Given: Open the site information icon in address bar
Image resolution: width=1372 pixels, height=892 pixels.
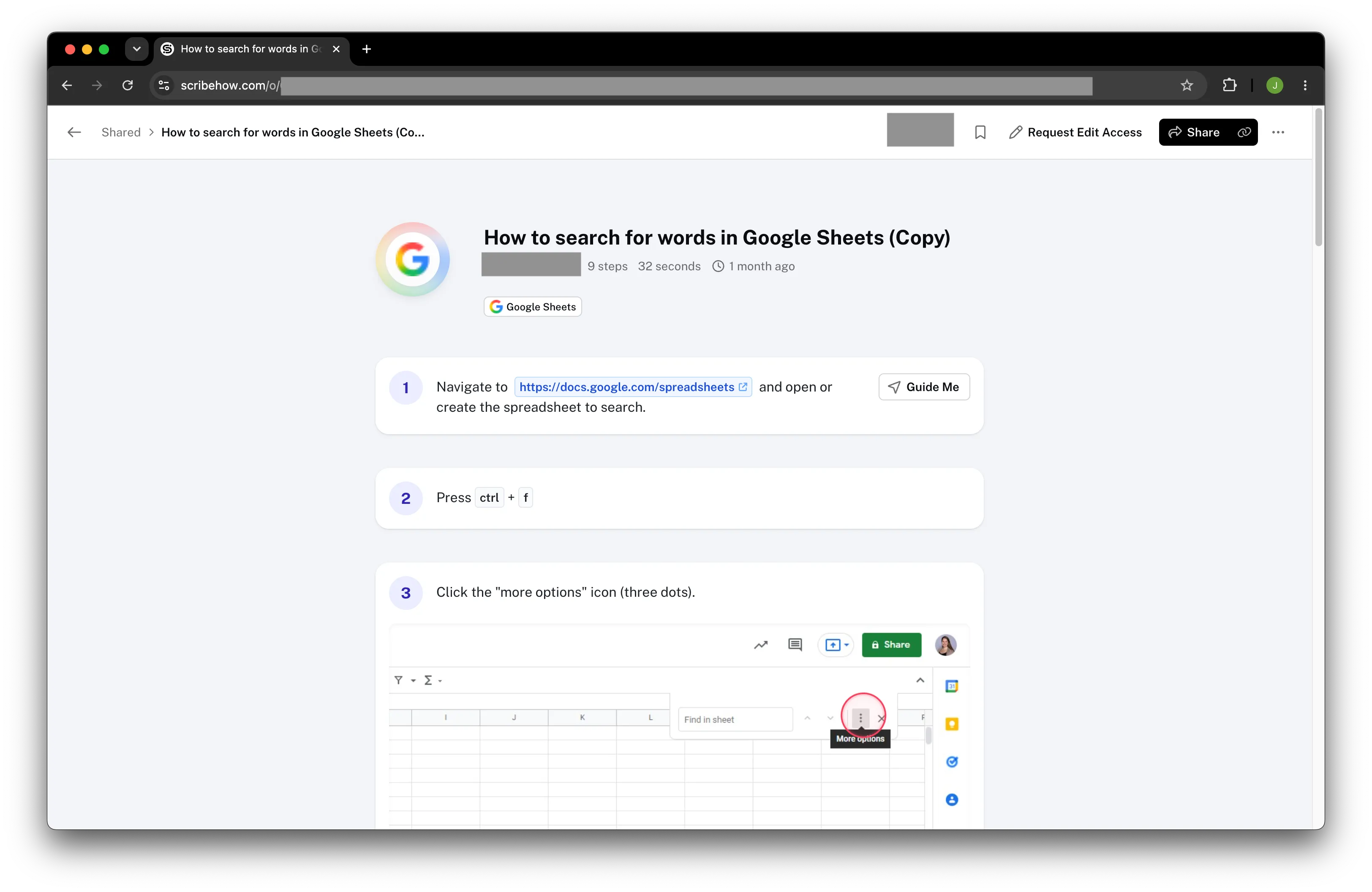Looking at the screenshot, I should click(x=164, y=85).
